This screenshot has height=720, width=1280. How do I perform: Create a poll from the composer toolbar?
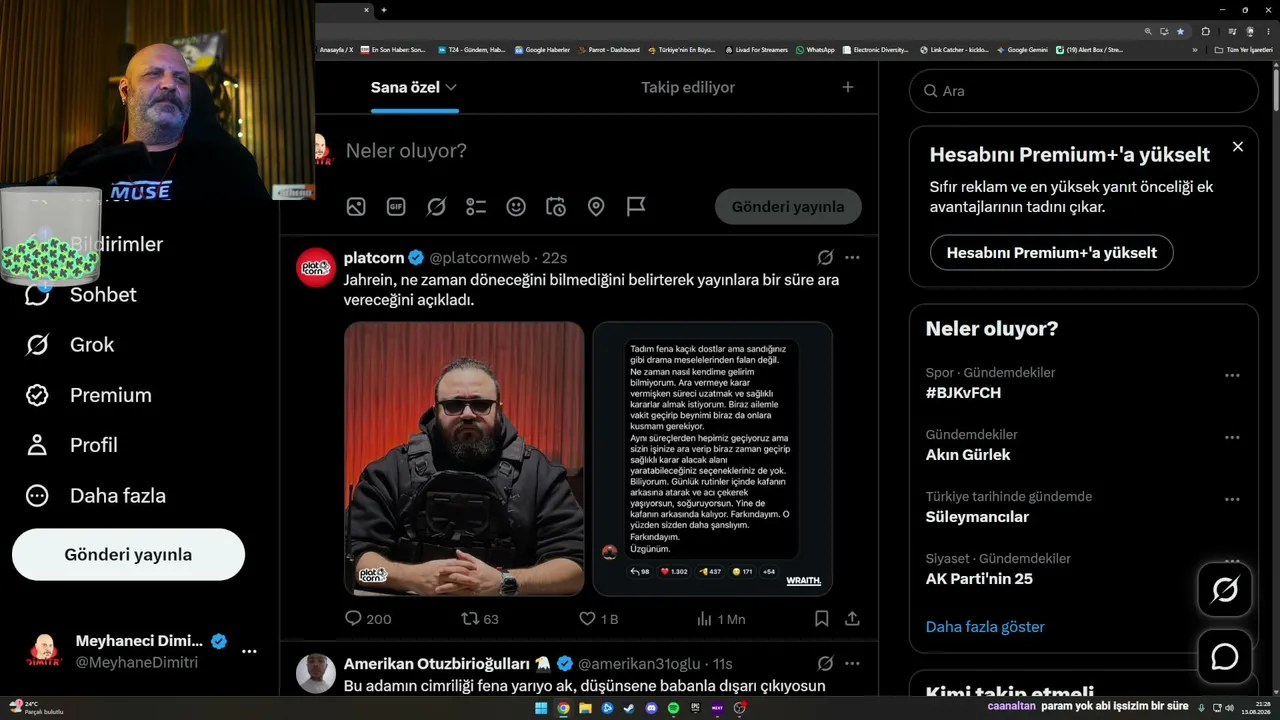[x=476, y=207]
